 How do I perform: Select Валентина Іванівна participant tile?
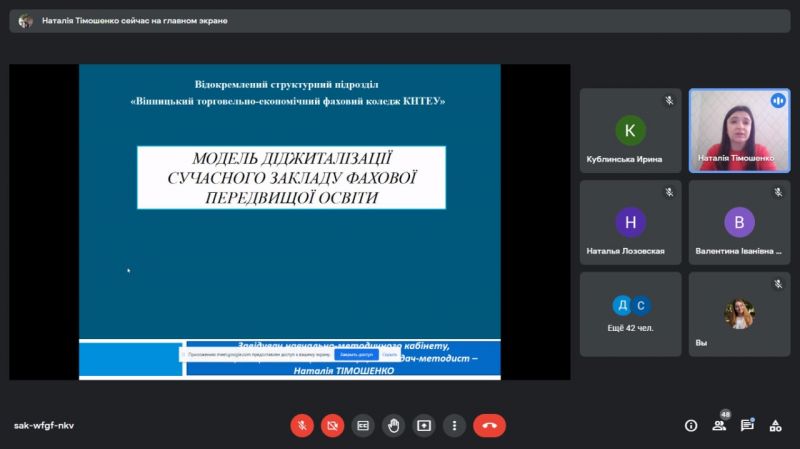coord(739,222)
